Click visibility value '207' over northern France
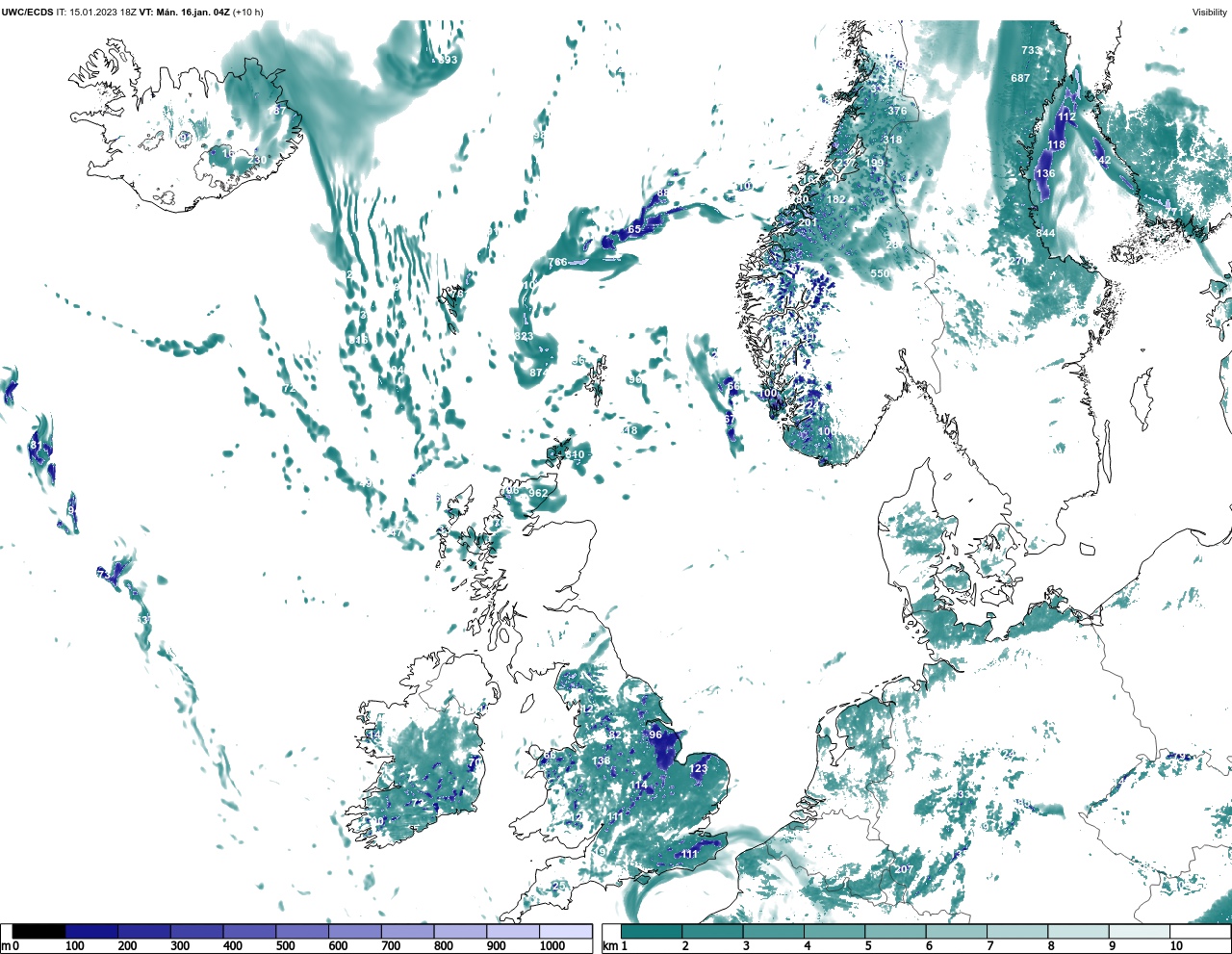The width and height of the screenshot is (1232, 954). [903, 869]
